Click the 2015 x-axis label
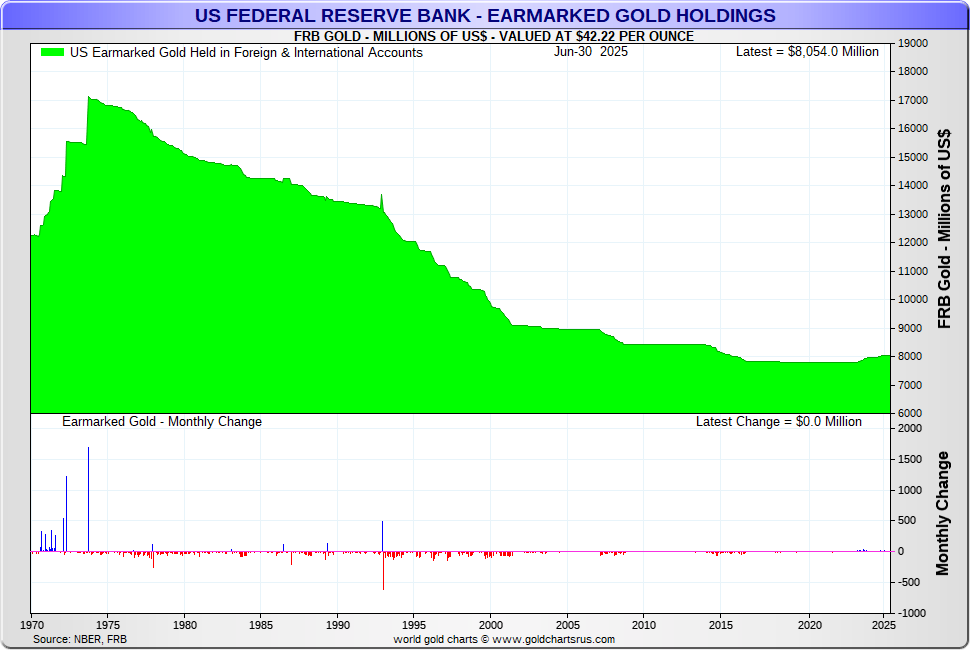970x650 pixels. tap(720, 625)
